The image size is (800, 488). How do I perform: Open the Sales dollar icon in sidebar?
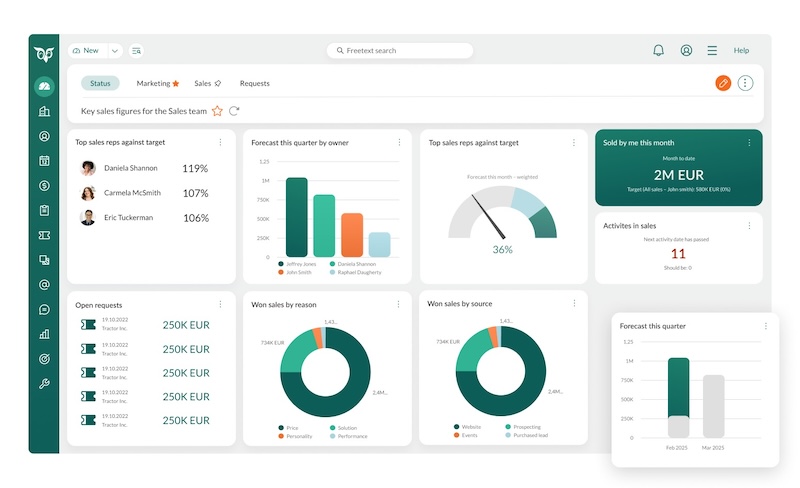click(44, 185)
